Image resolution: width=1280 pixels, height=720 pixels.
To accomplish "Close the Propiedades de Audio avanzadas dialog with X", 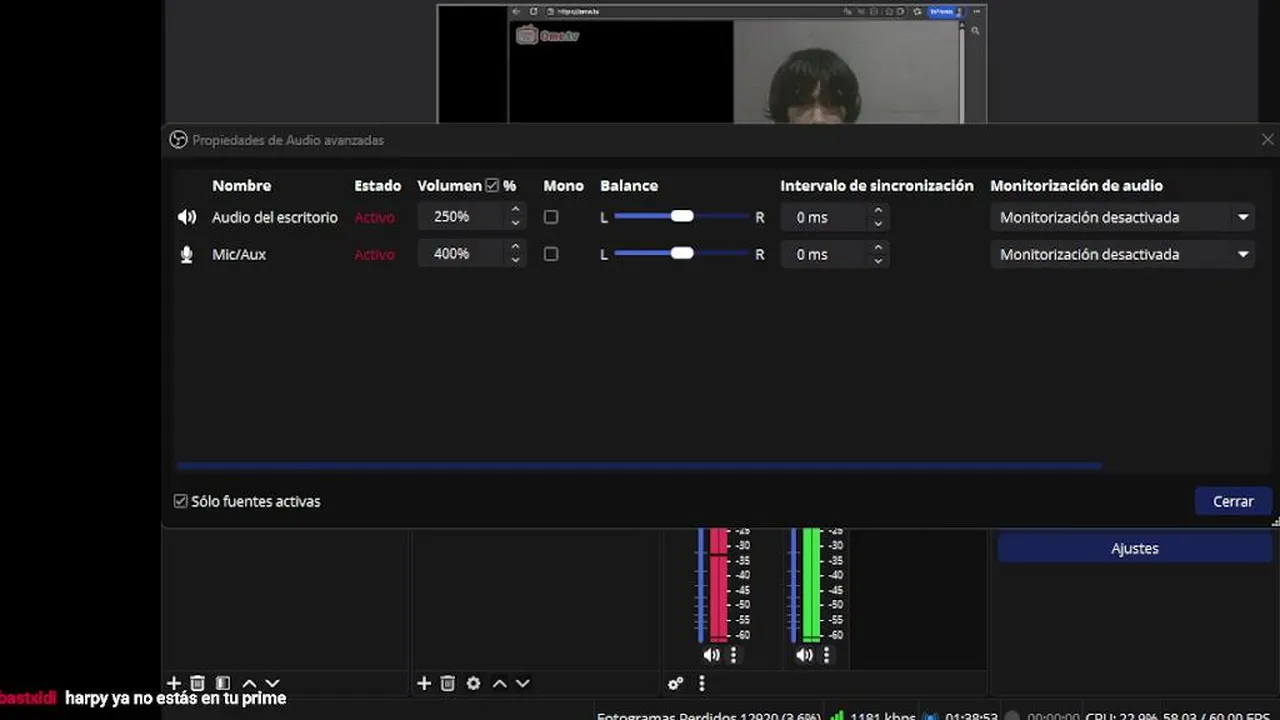I will 1267,140.
